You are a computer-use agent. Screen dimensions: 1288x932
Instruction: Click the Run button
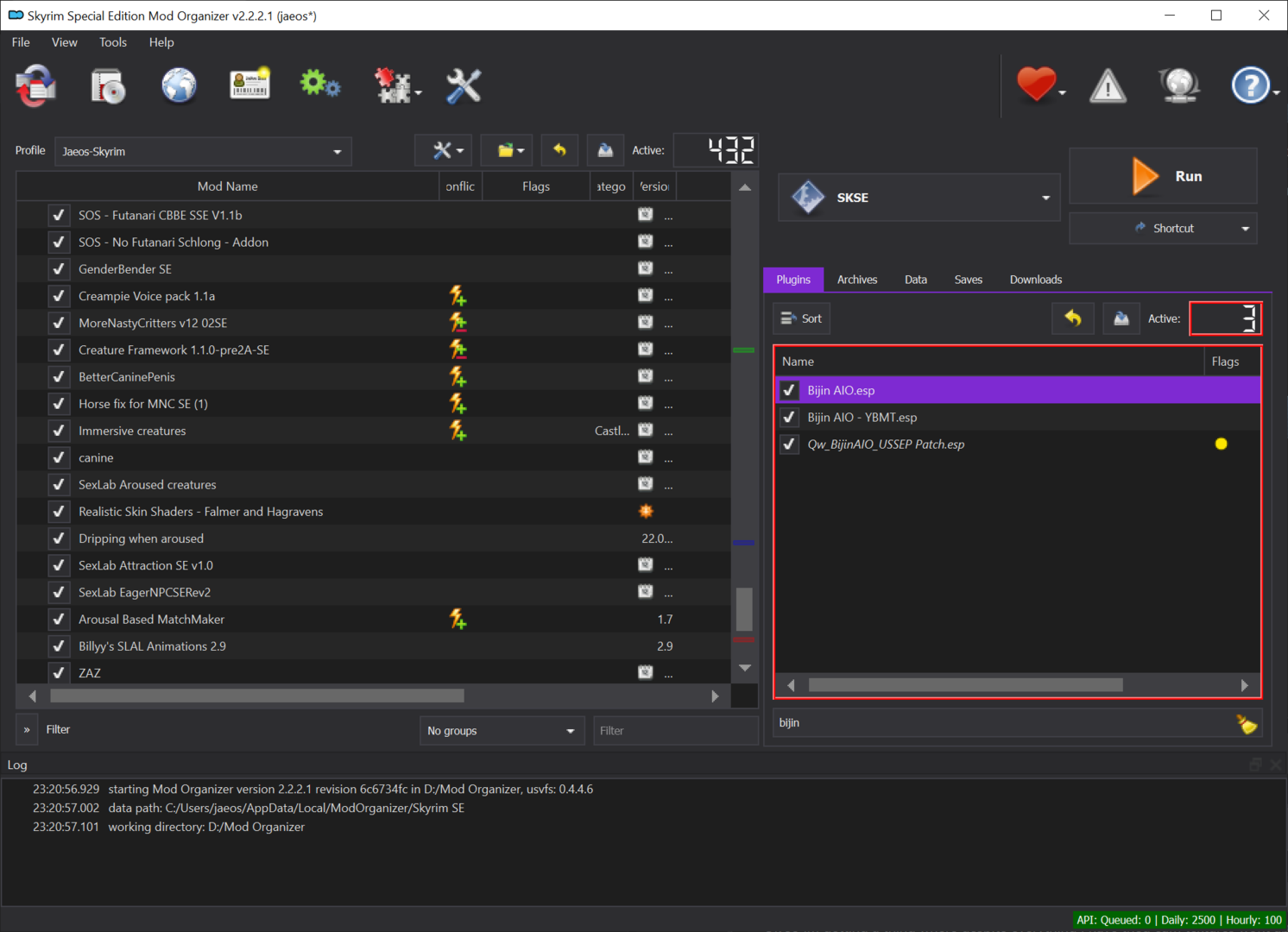[x=1163, y=176]
